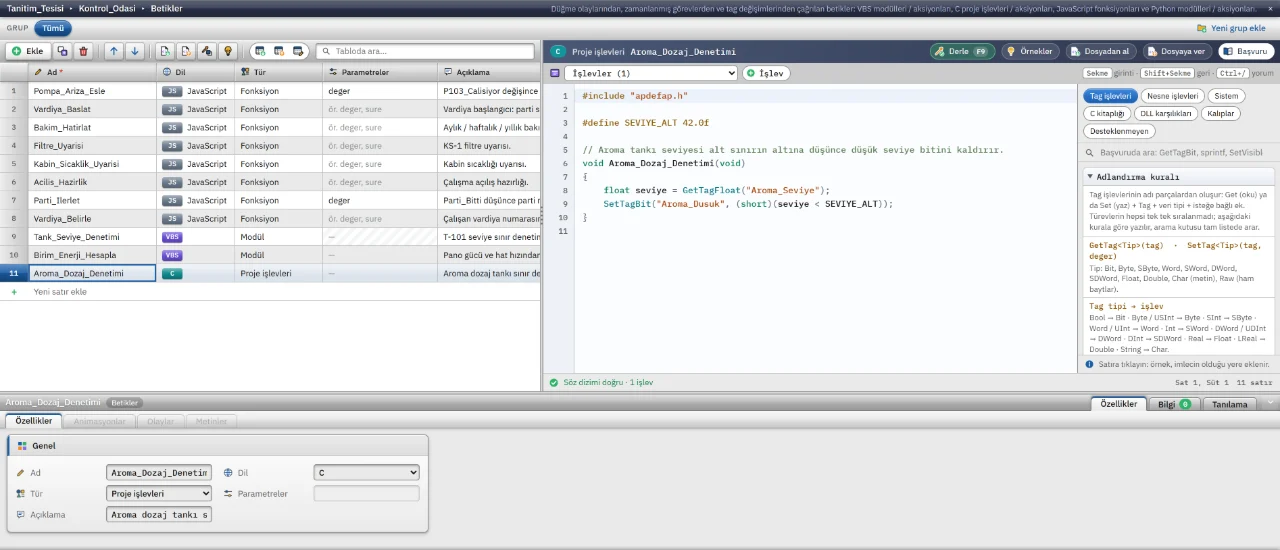The height and width of the screenshot is (550, 1280).
Task: Click the export script file icon
Action: tap(186, 51)
